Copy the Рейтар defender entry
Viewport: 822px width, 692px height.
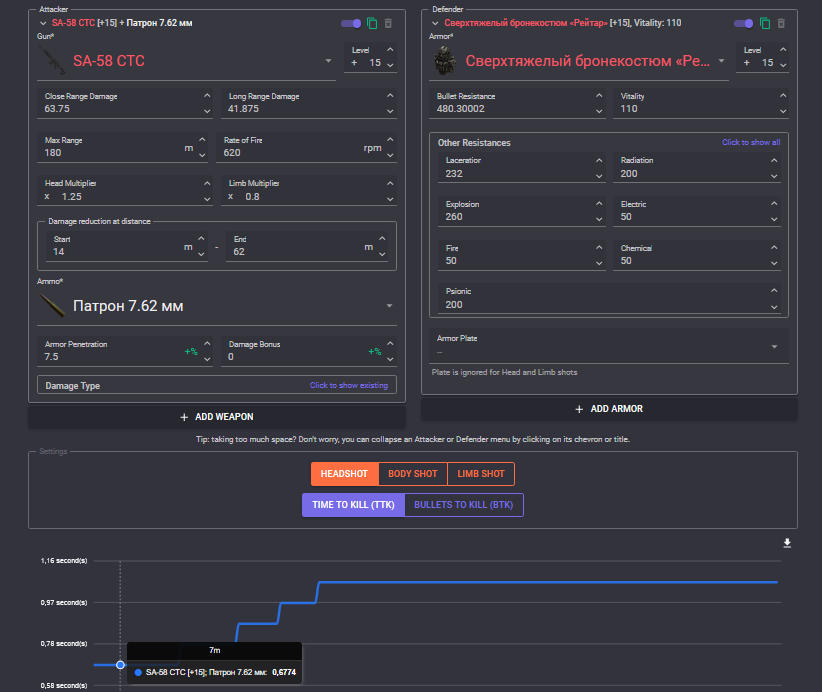click(x=765, y=23)
